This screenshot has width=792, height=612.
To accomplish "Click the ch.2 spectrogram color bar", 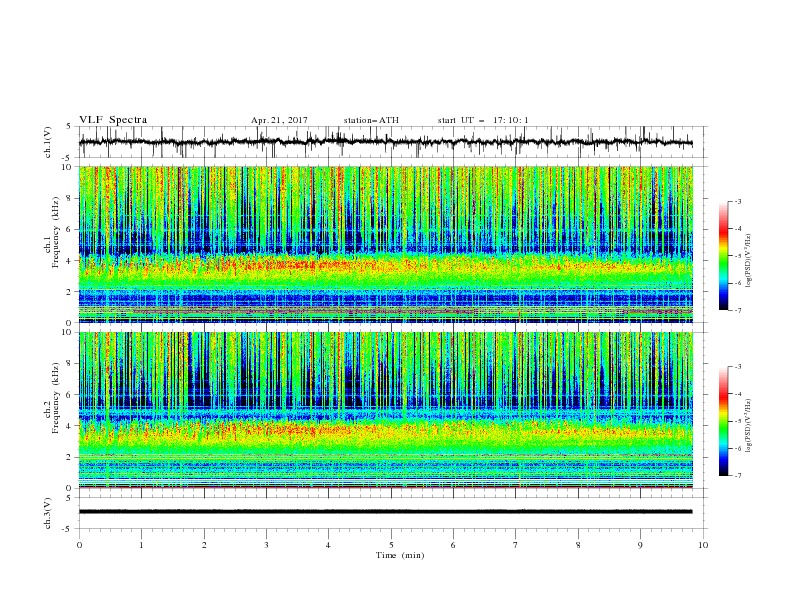I will [723, 421].
